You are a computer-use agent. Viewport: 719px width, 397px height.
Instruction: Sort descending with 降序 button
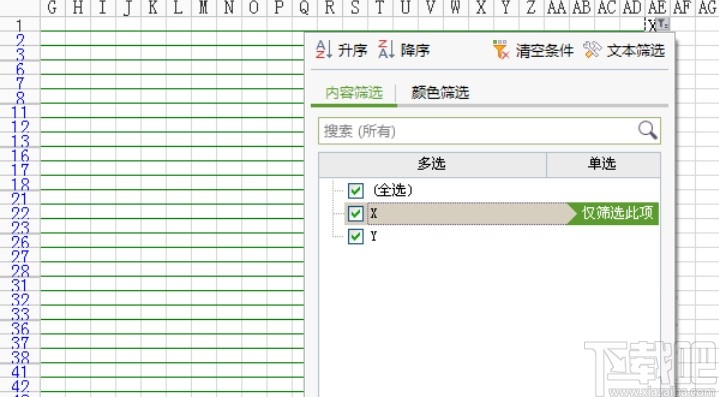pyautogui.click(x=404, y=50)
